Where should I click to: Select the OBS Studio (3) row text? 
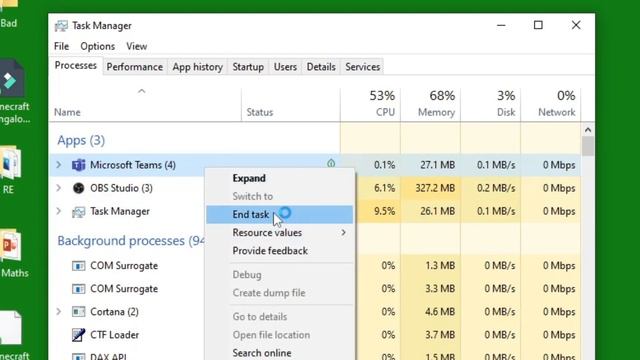point(121,188)
